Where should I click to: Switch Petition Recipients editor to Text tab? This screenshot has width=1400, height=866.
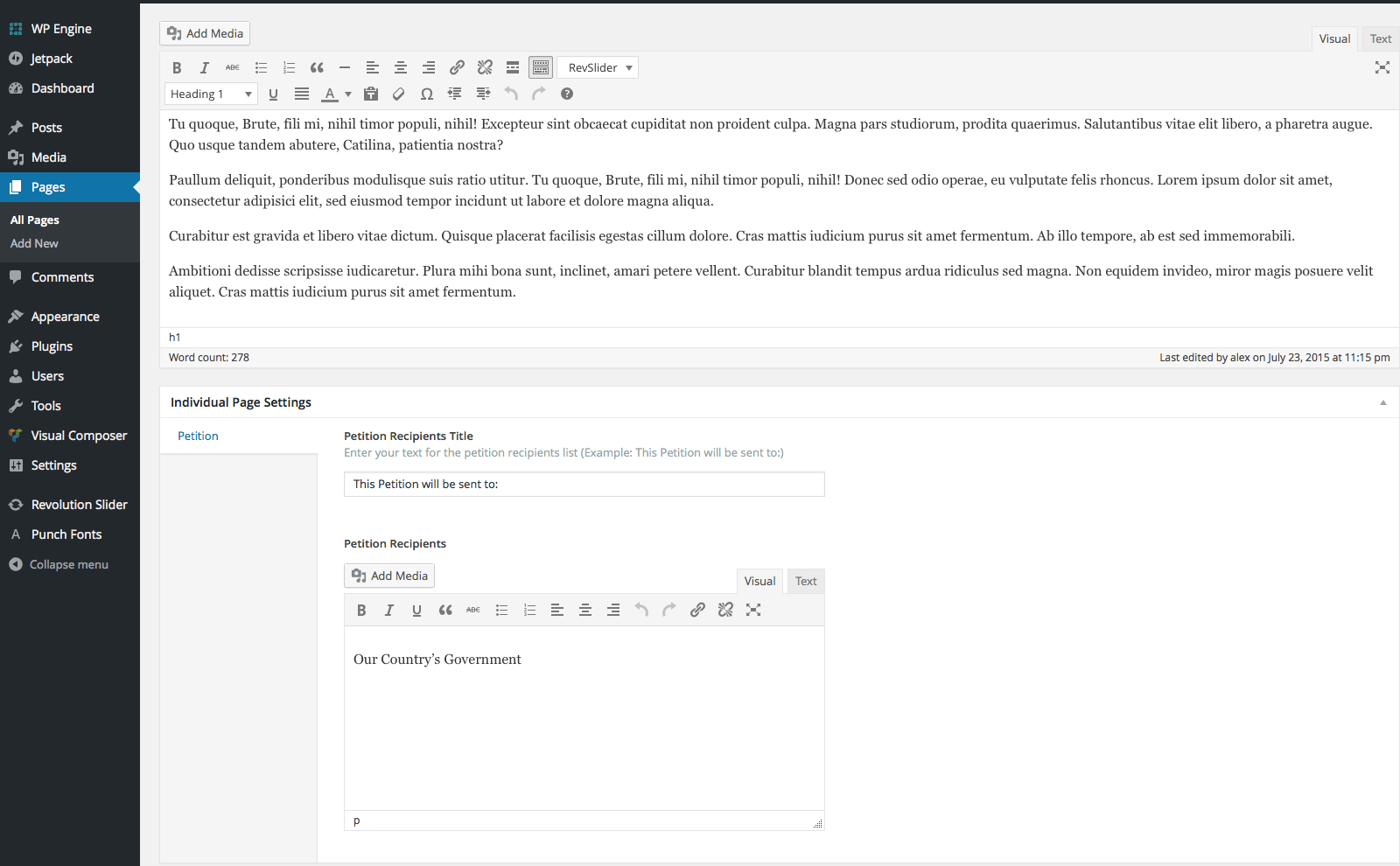click(x=806, y=581)
